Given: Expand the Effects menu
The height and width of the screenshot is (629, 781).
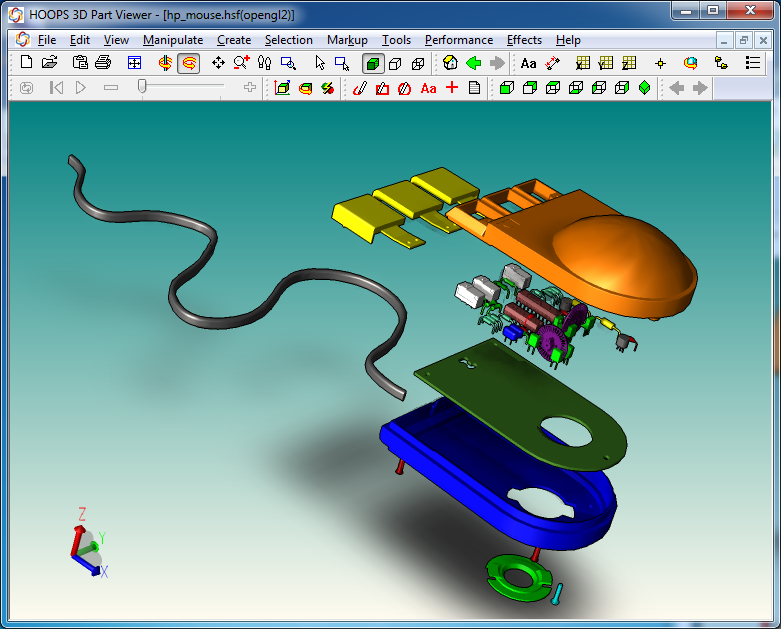Looking at the screenshot, I should click(x=524, y=40).
